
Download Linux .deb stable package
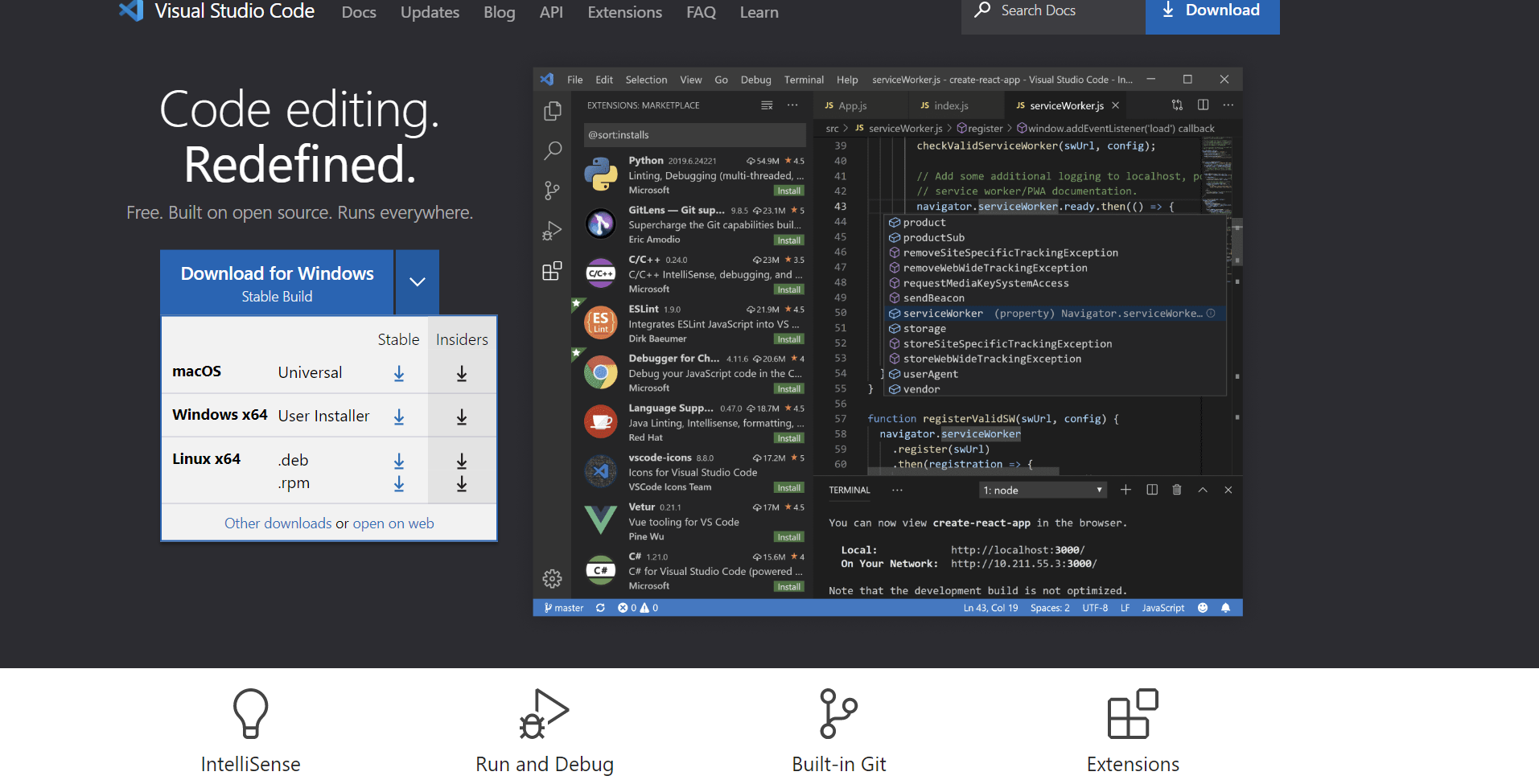398,460
